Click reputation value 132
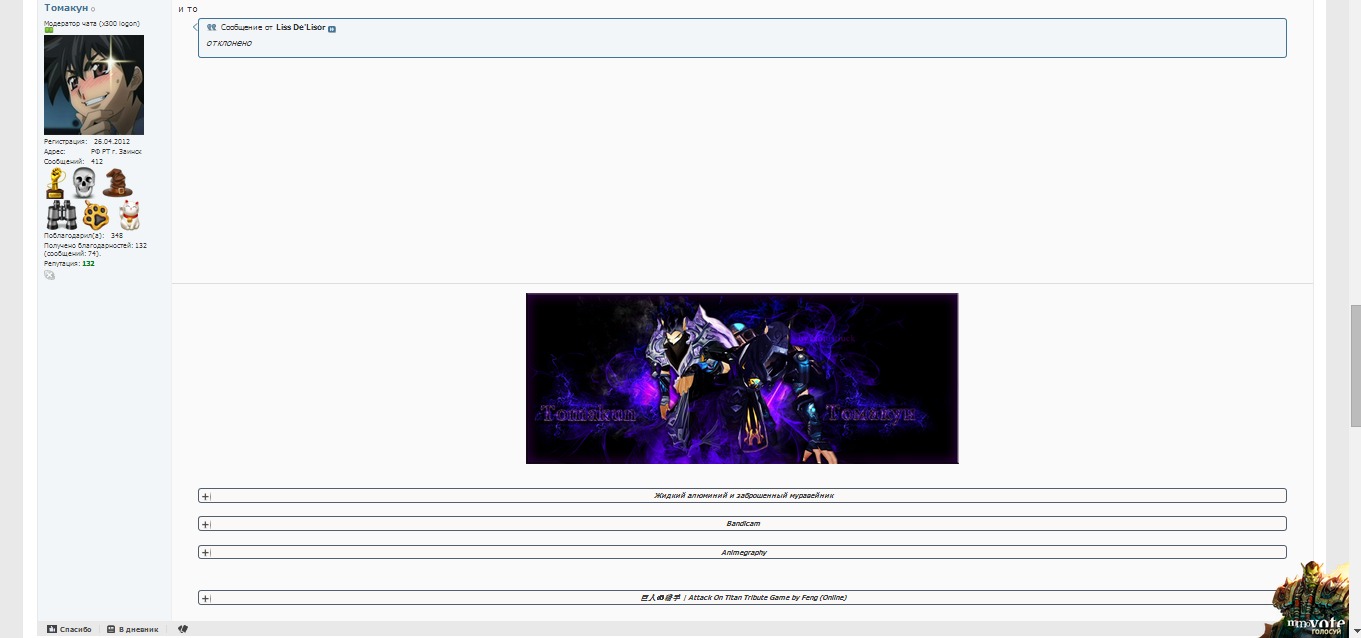Viewport: 1361px width, 638px height. 88,264
